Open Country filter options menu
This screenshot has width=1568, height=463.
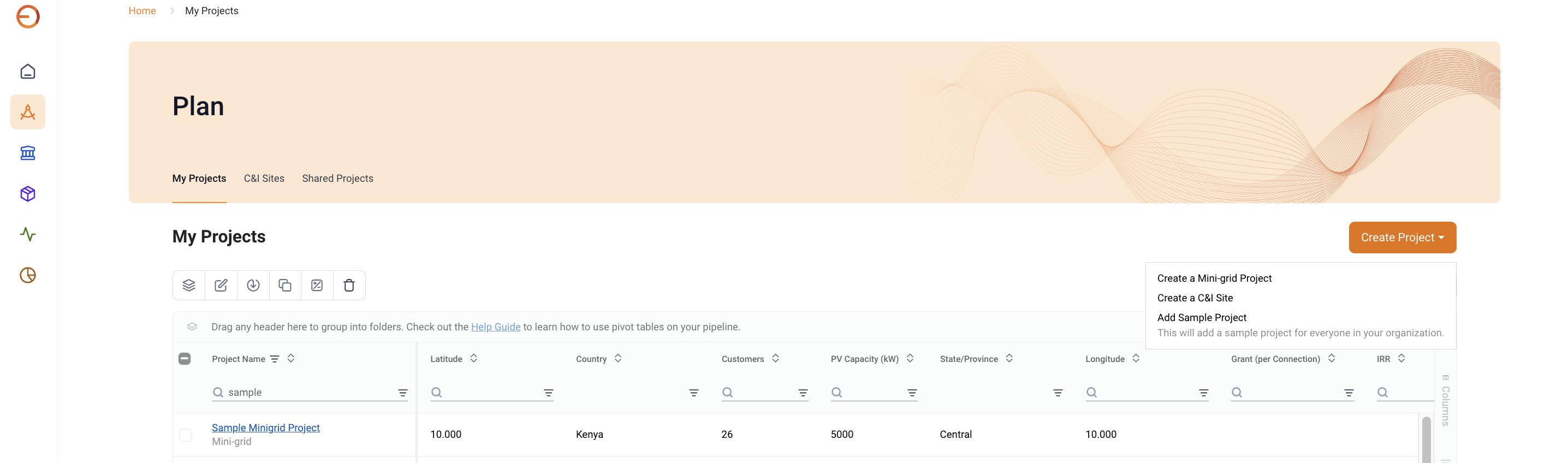694,393
